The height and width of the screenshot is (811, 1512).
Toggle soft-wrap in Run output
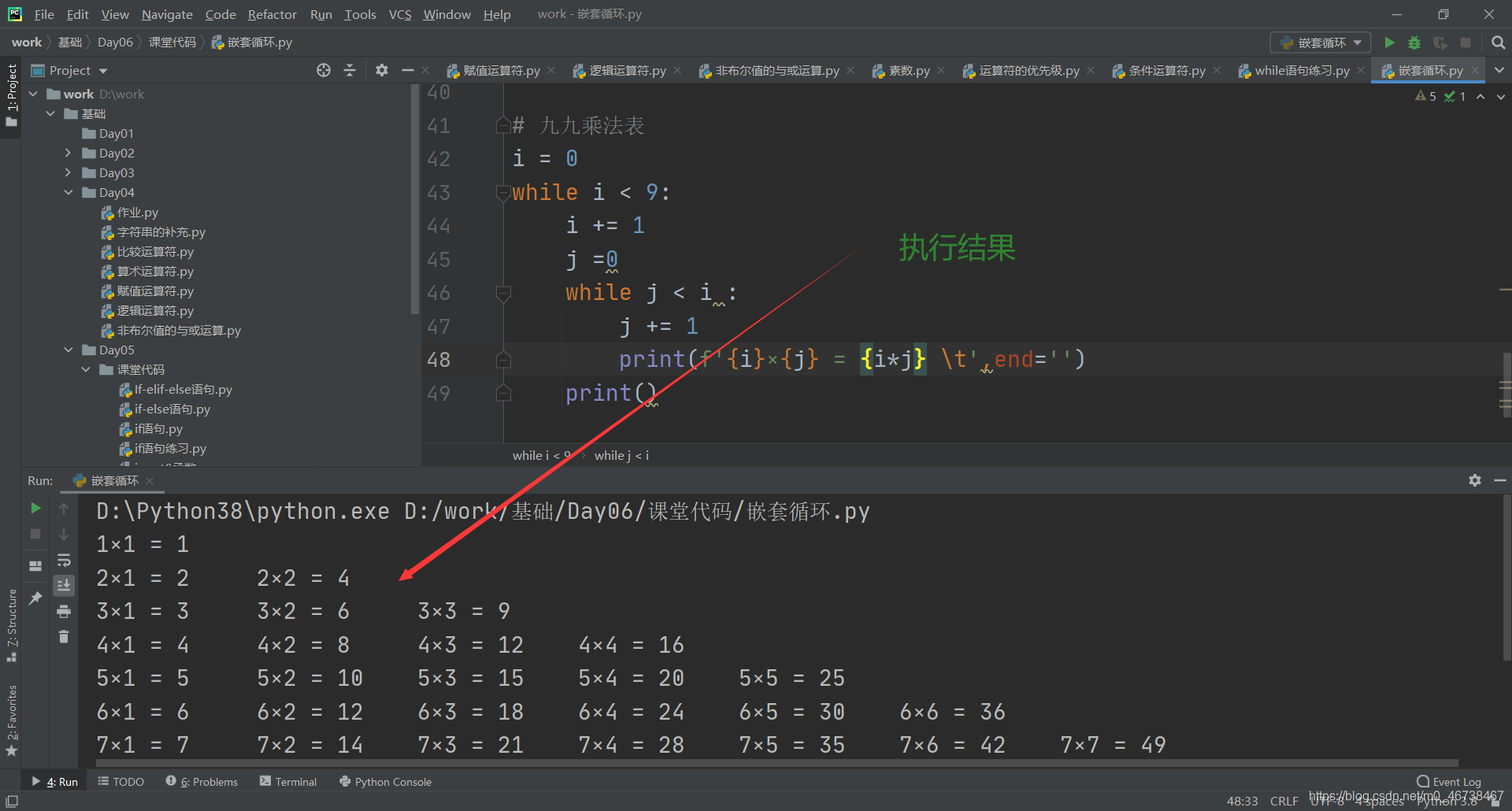64,560
